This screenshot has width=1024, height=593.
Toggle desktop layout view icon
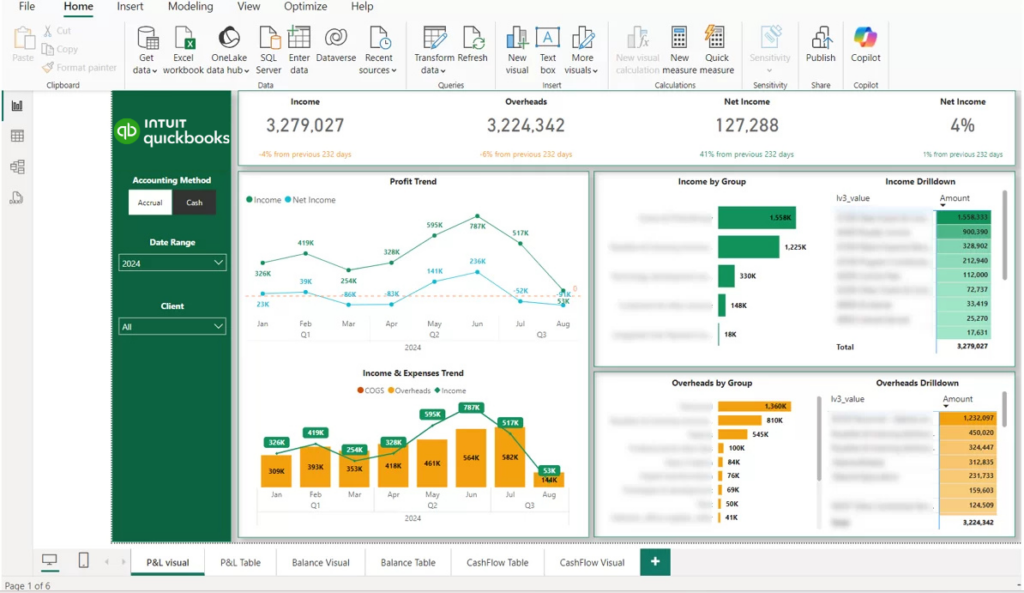[49, 561]
